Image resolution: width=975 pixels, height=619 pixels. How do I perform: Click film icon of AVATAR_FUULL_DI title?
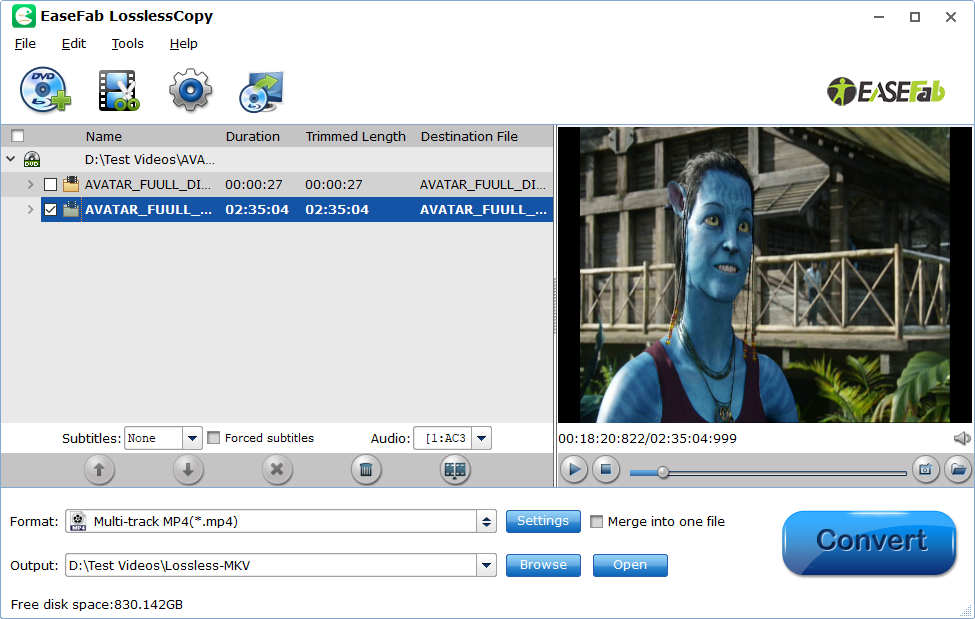tap(71, 184)
